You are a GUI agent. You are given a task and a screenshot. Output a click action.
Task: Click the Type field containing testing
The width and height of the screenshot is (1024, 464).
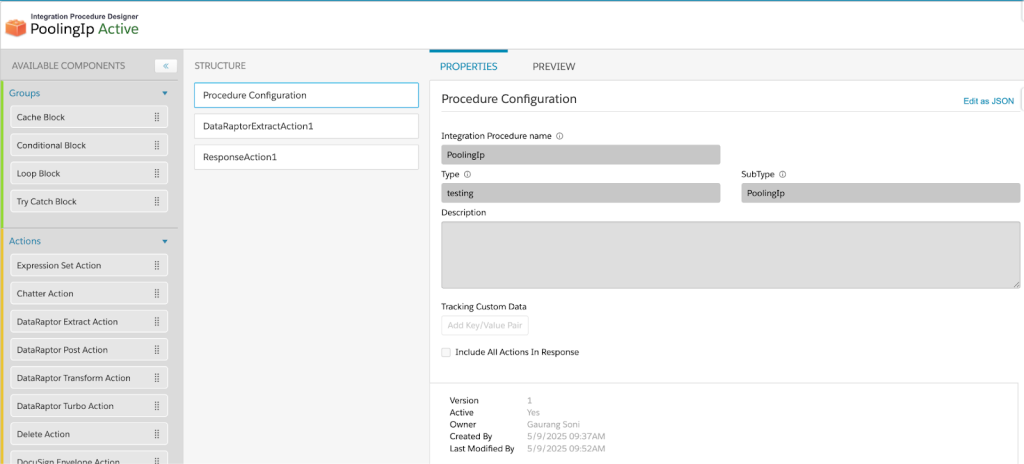click(x=581, y=193)
